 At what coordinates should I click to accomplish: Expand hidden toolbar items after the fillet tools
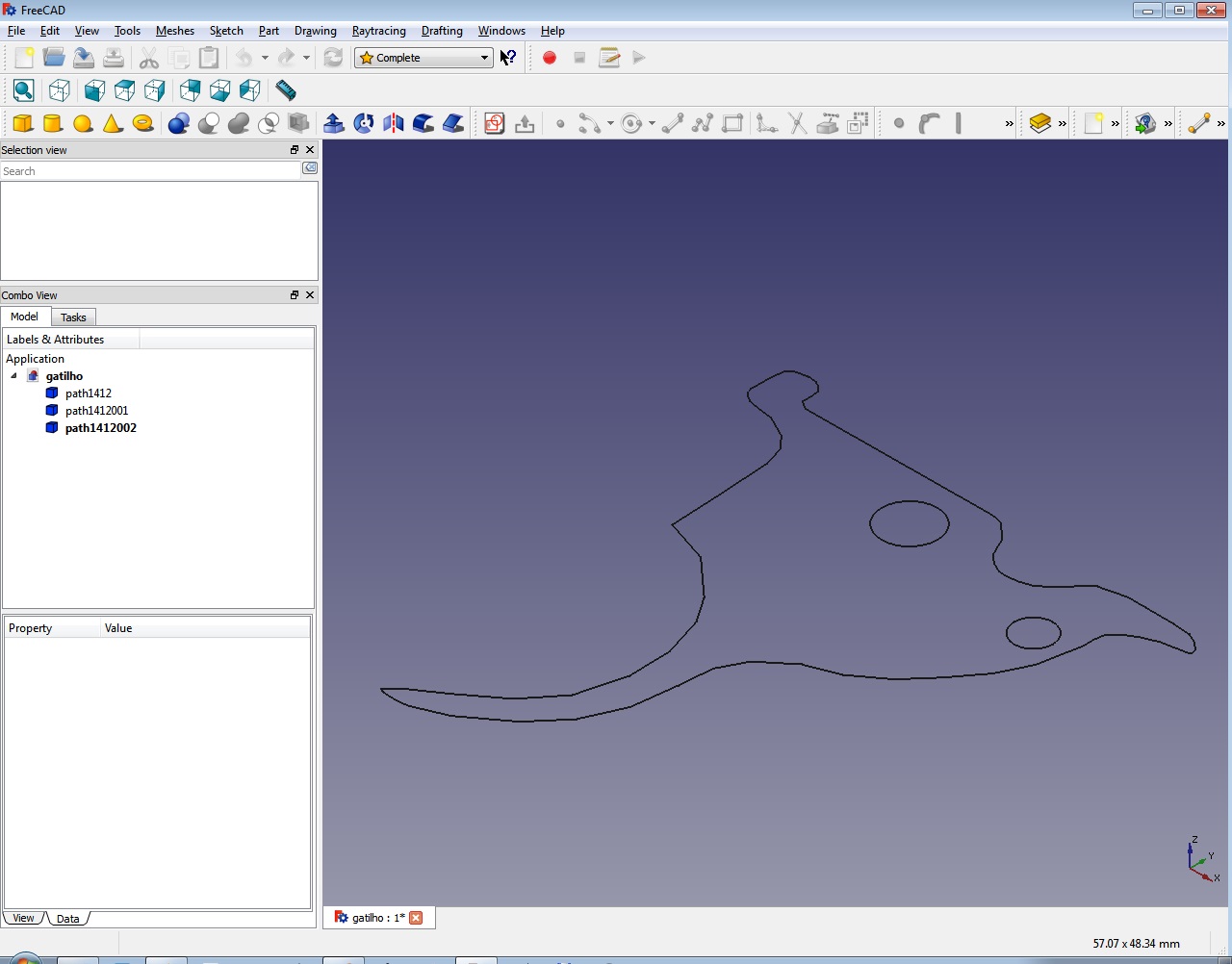pyautogui.click(x=1009, y=123)
